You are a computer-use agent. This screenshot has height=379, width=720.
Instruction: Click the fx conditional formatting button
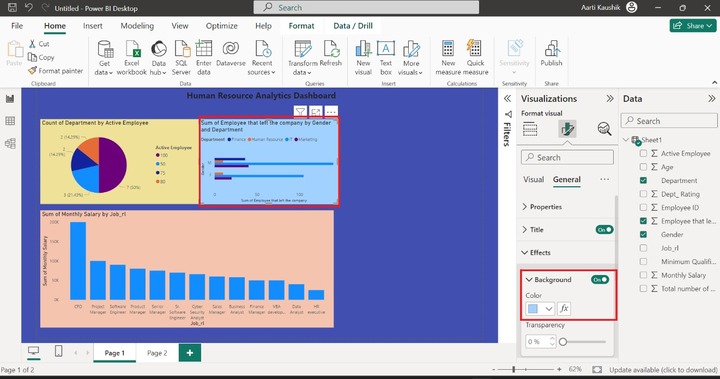coord(564,309)
